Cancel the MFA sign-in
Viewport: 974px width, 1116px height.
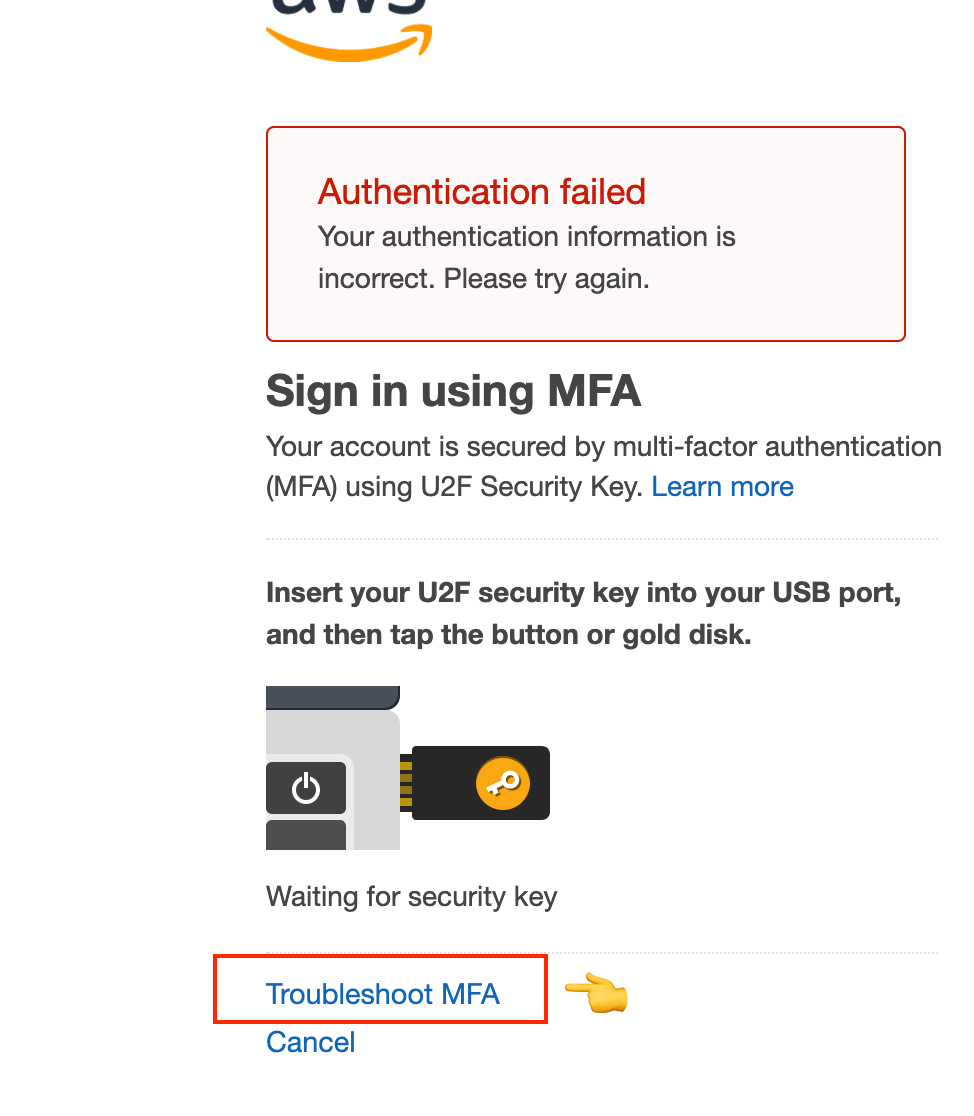[310, 1042]
